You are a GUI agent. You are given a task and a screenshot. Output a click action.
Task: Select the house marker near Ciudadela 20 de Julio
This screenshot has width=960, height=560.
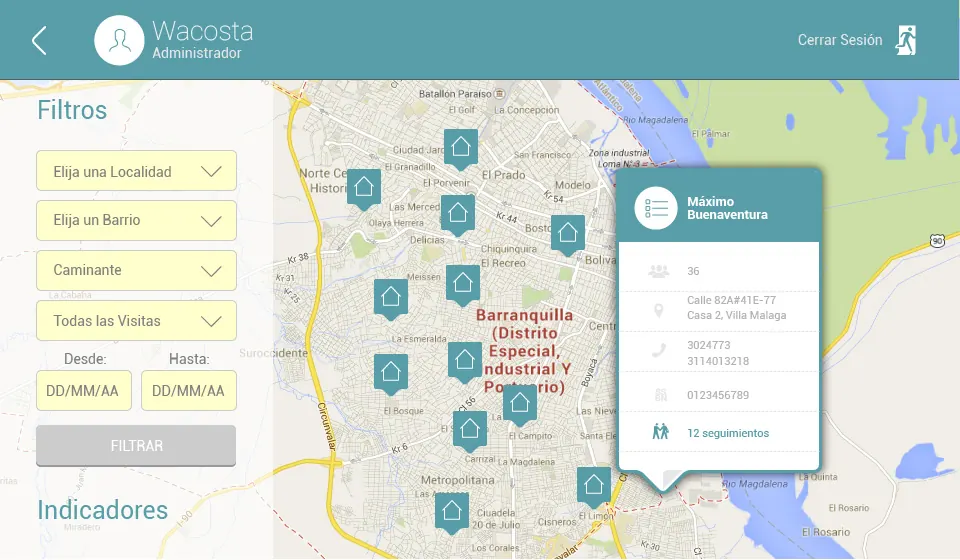tap(452, 512)
